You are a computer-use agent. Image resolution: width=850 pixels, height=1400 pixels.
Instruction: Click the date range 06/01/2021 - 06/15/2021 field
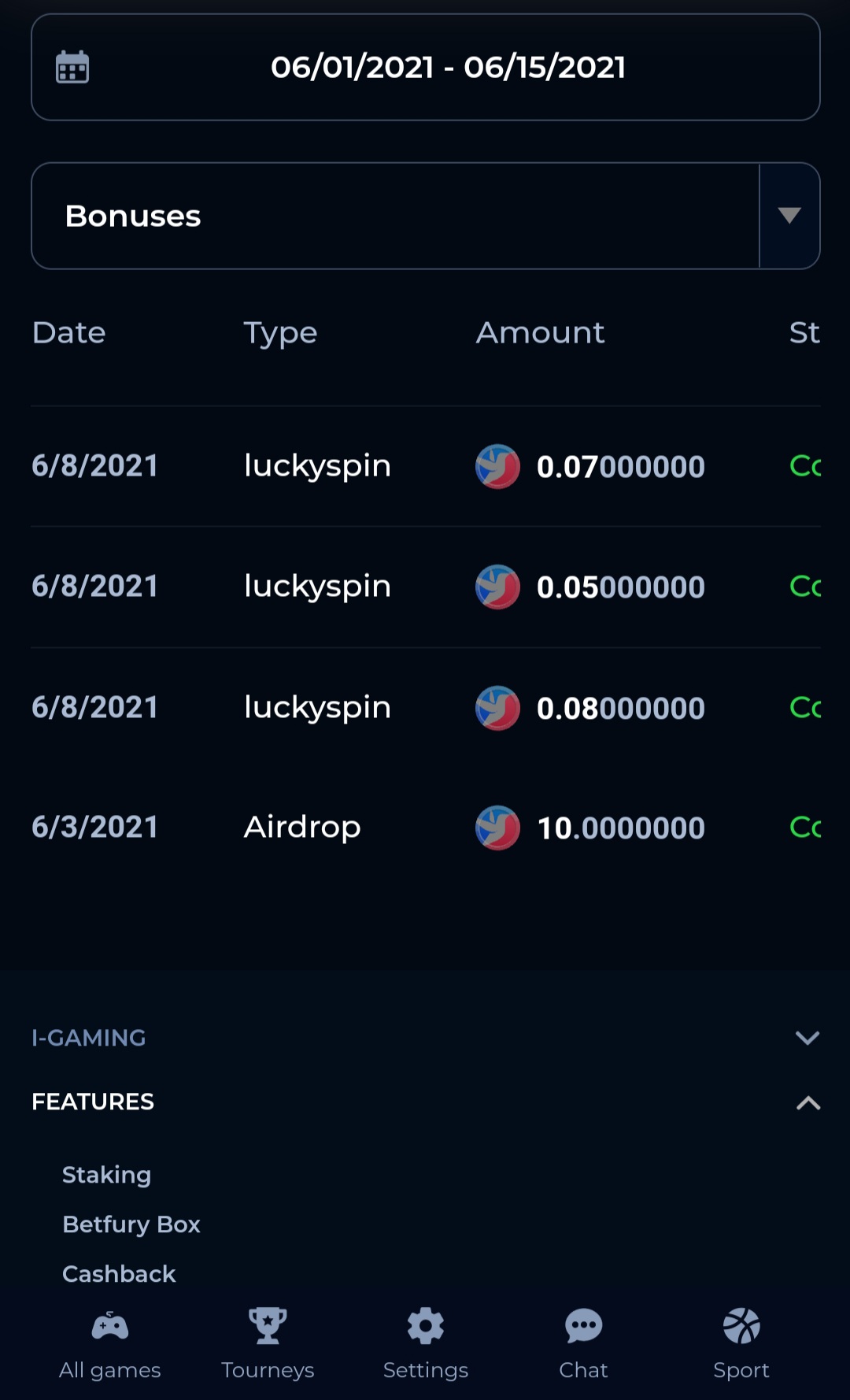(426, 67)
